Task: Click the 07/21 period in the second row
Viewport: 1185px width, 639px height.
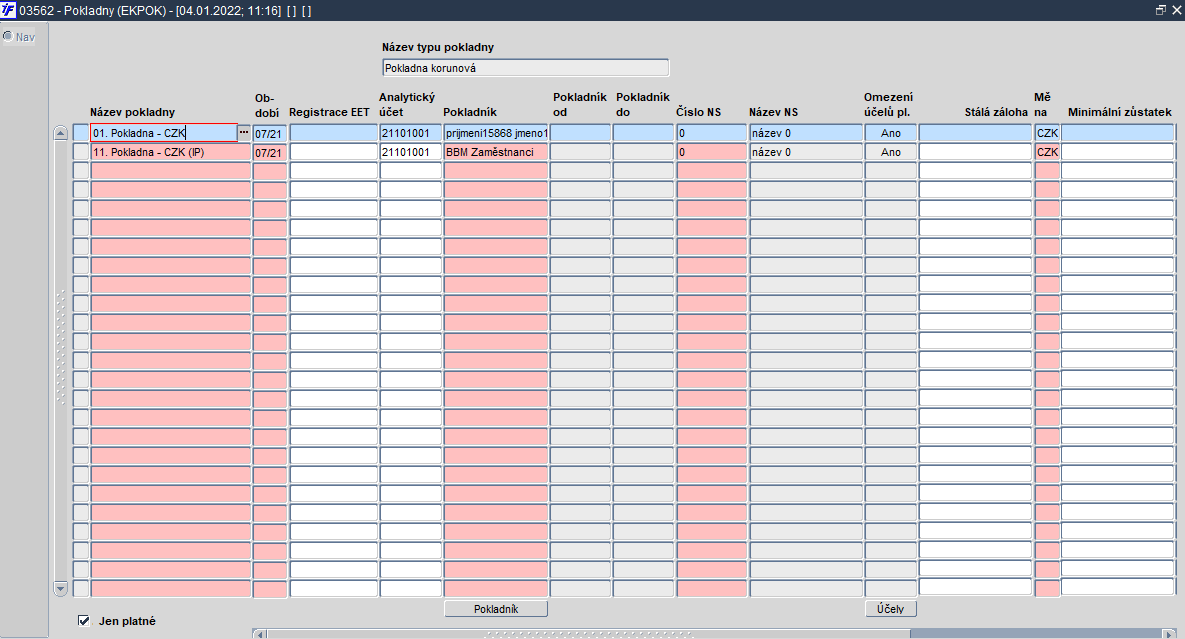Action: (x=270, y=153)
